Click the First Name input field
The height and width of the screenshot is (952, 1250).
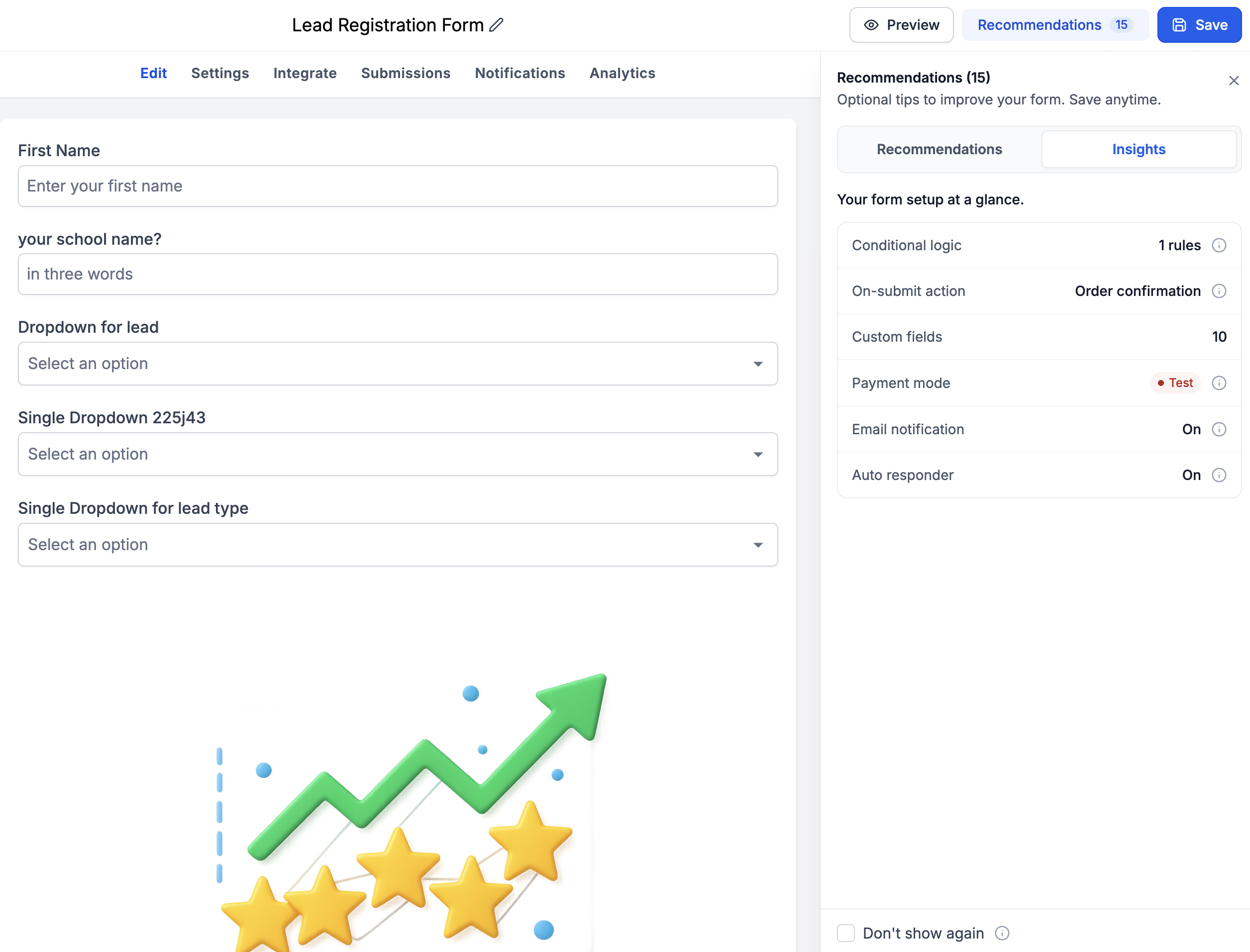coord(398,187)
